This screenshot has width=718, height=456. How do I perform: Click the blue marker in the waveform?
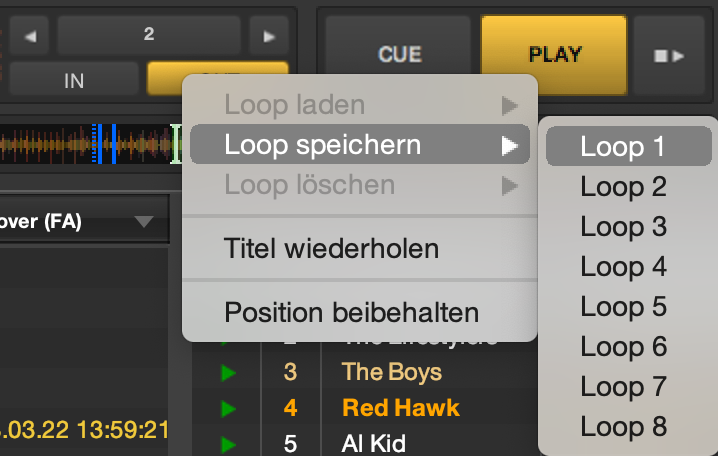pyautogui.click(x=114, y=144)
